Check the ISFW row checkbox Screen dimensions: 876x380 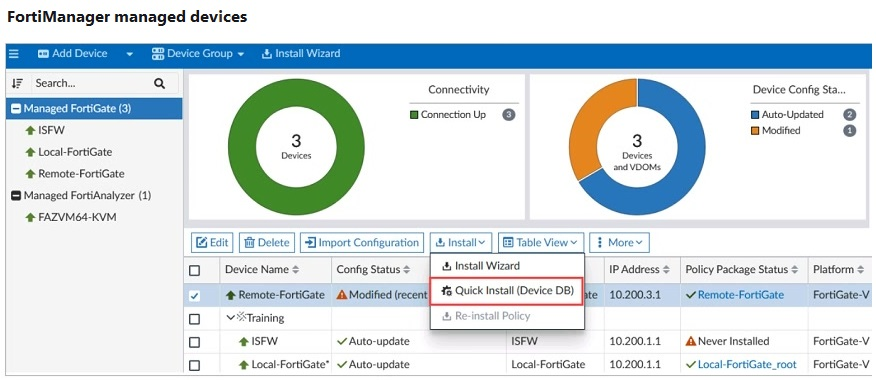point(194,342)
